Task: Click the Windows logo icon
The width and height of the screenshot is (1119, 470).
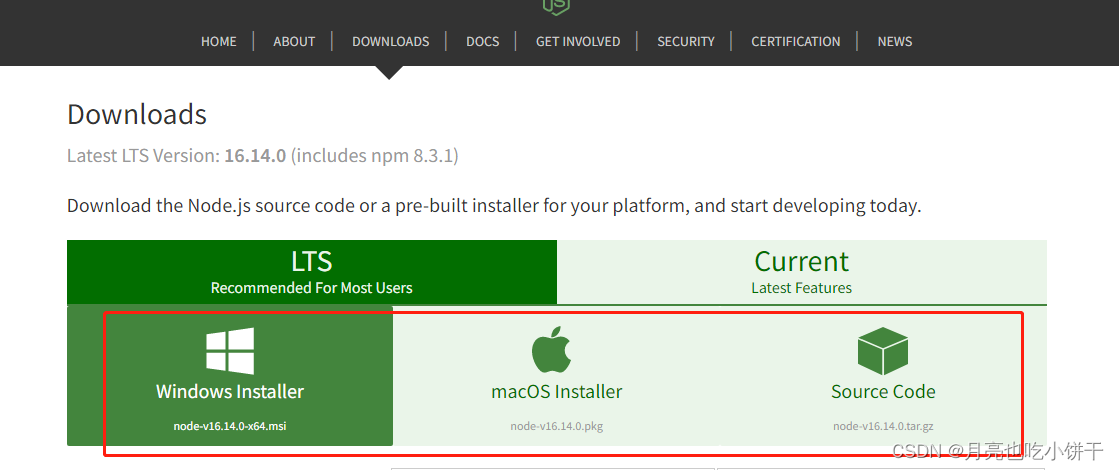Action: (230, 351)
